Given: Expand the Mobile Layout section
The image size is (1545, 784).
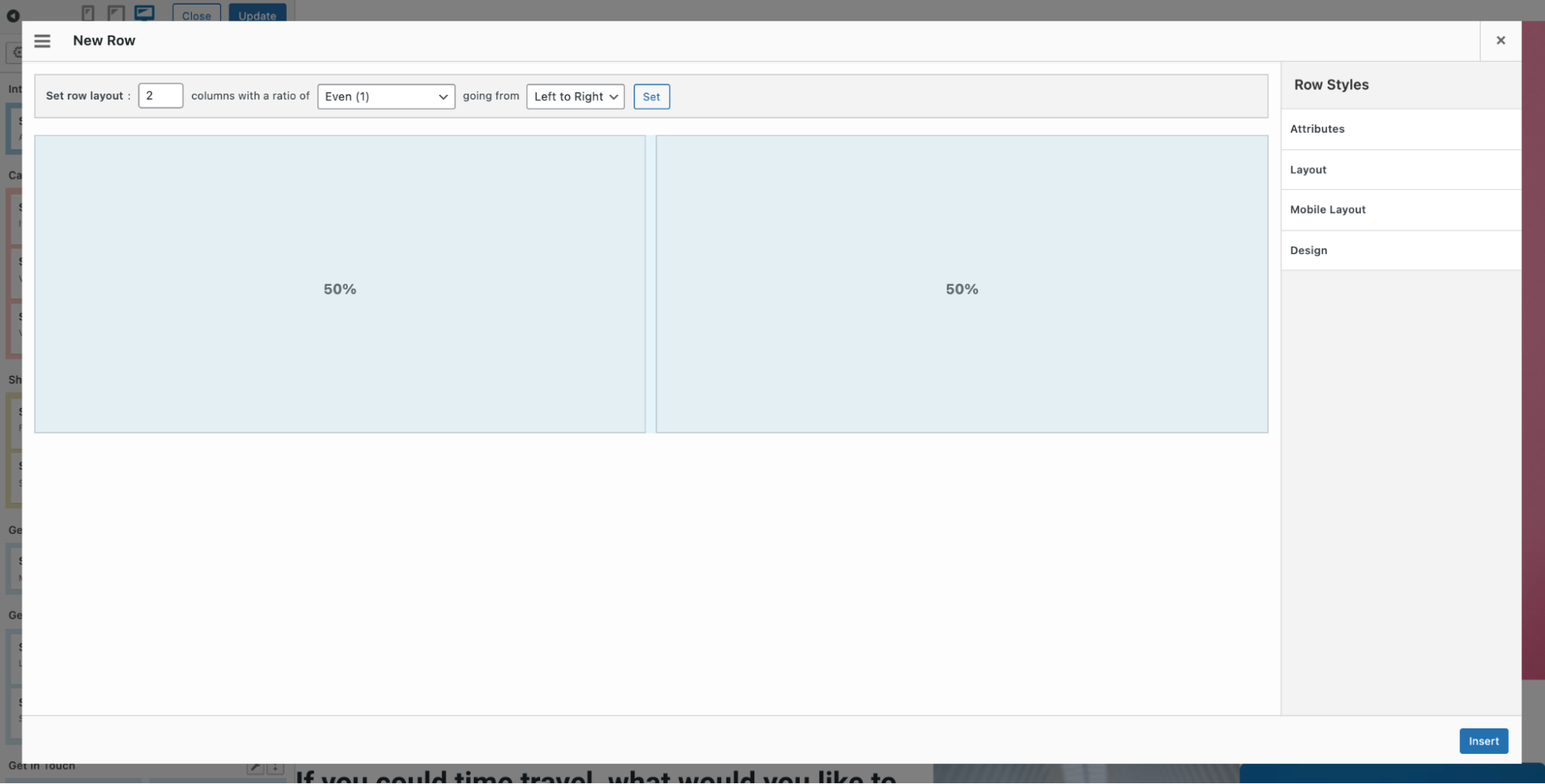Looking at the screenshot, I should click(1400, 210).
